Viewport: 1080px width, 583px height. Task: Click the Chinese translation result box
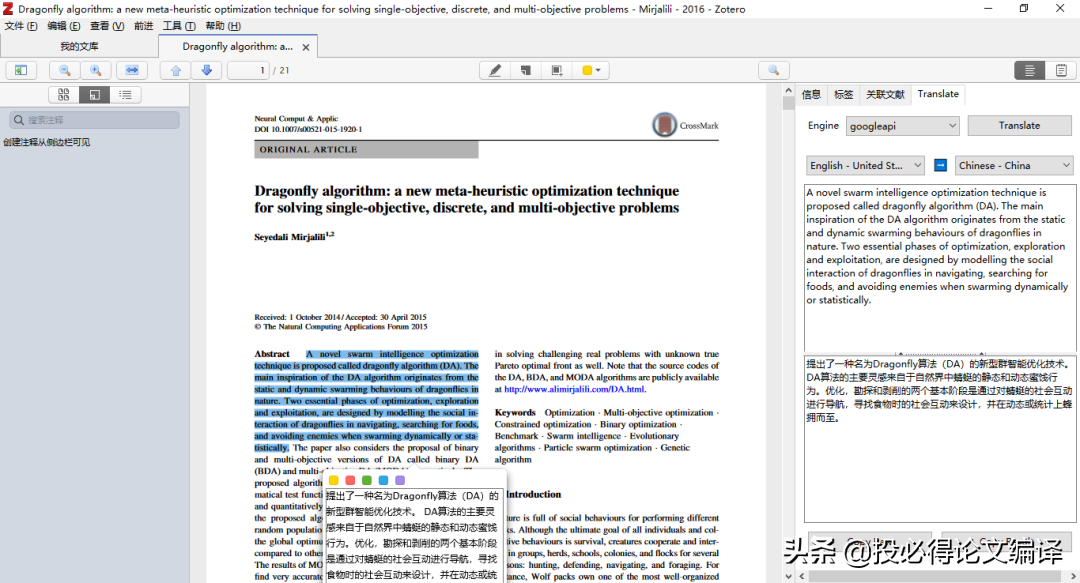pyautogui.click(x=939, y=439)
